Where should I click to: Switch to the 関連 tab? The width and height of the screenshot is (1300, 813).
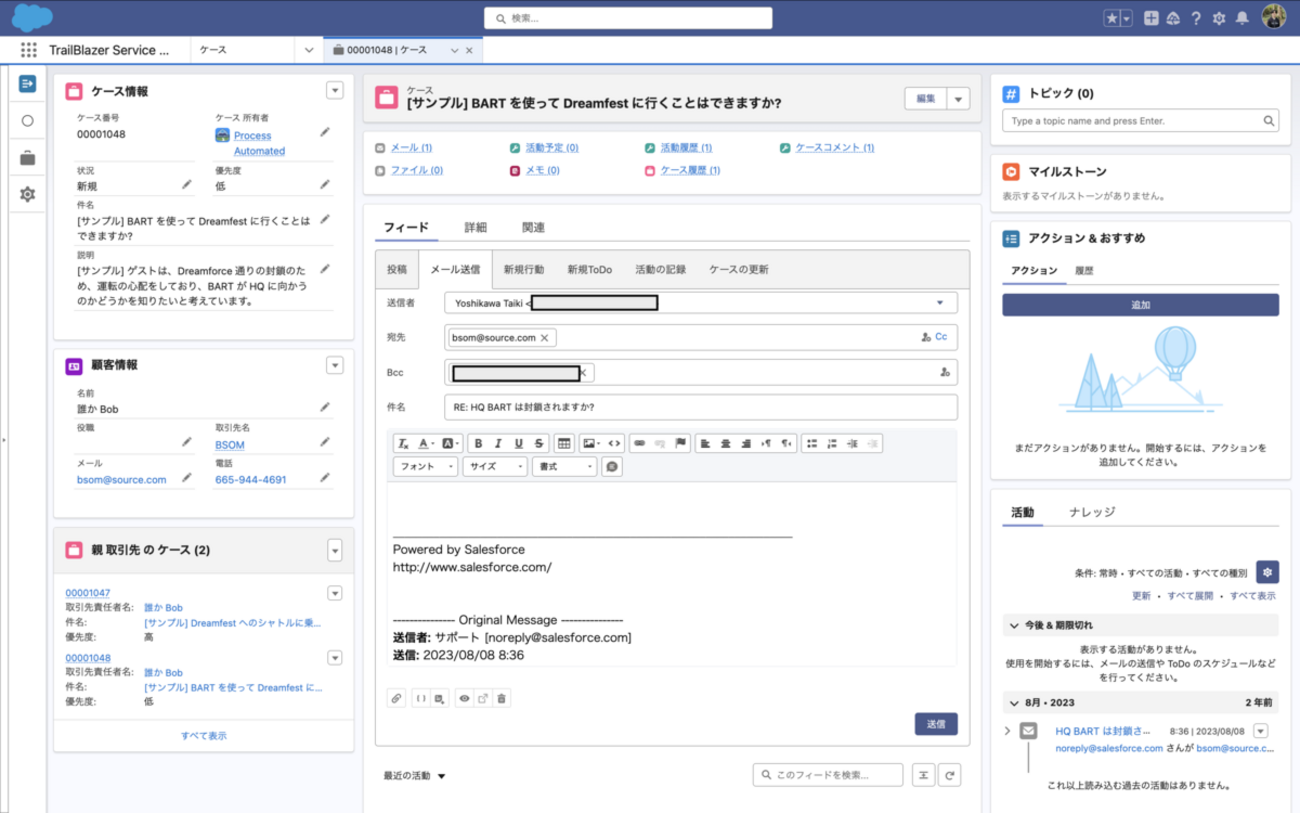[x=534, y=227]
